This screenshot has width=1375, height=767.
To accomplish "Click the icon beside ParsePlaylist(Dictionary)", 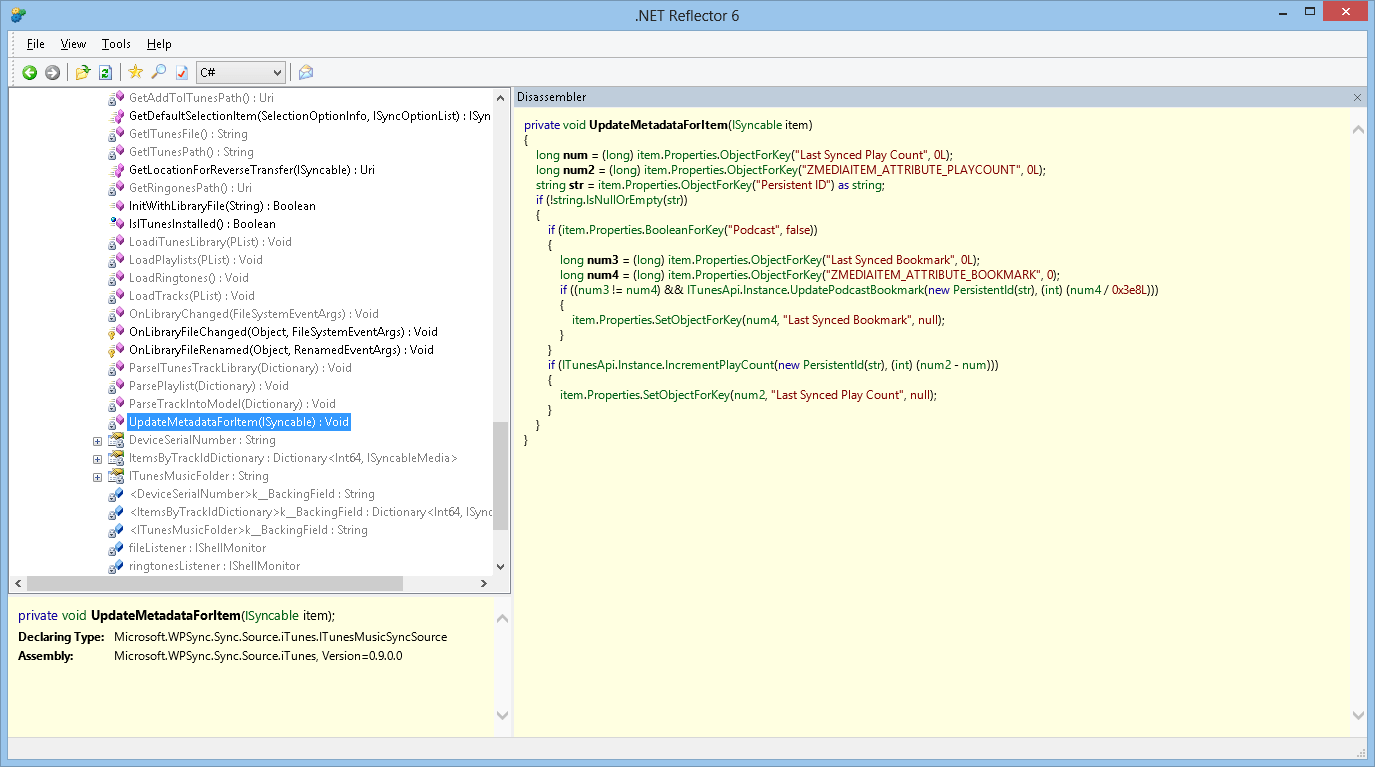I will (116, 386).
